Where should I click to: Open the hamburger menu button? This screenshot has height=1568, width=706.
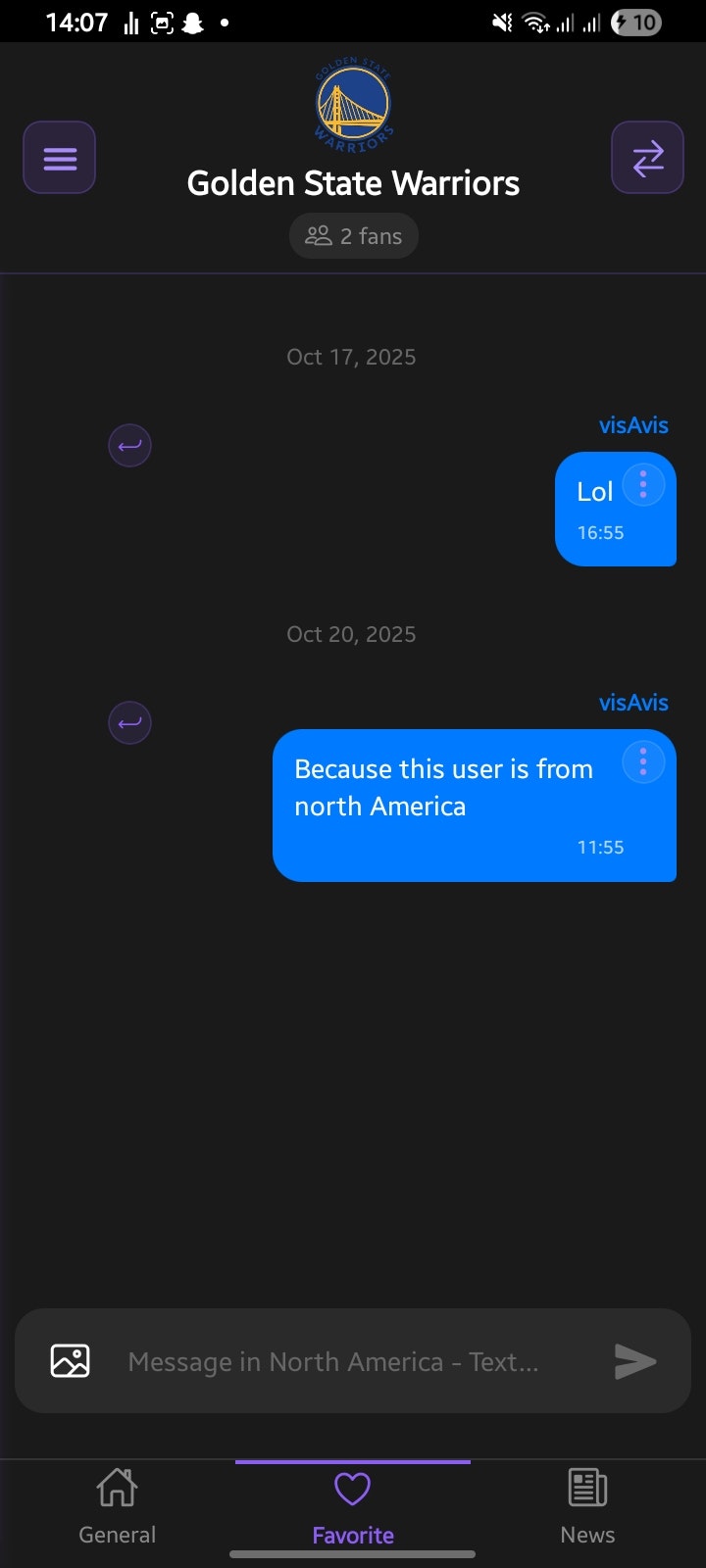coord(59,158)
